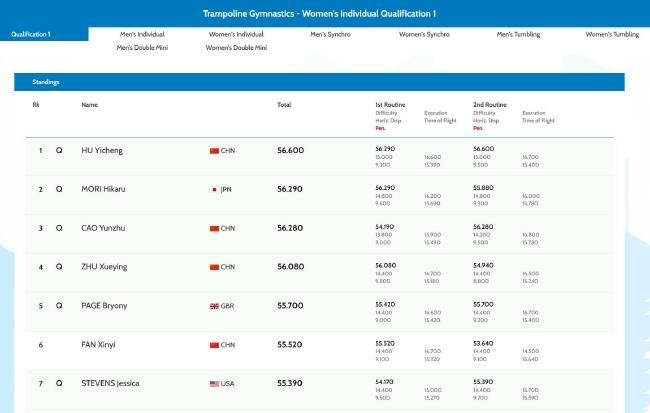The height and width of the screenshot is (413, 650).
Task: Click China flag icon beside FAN Xinyi
Action: tap(214, 345)
